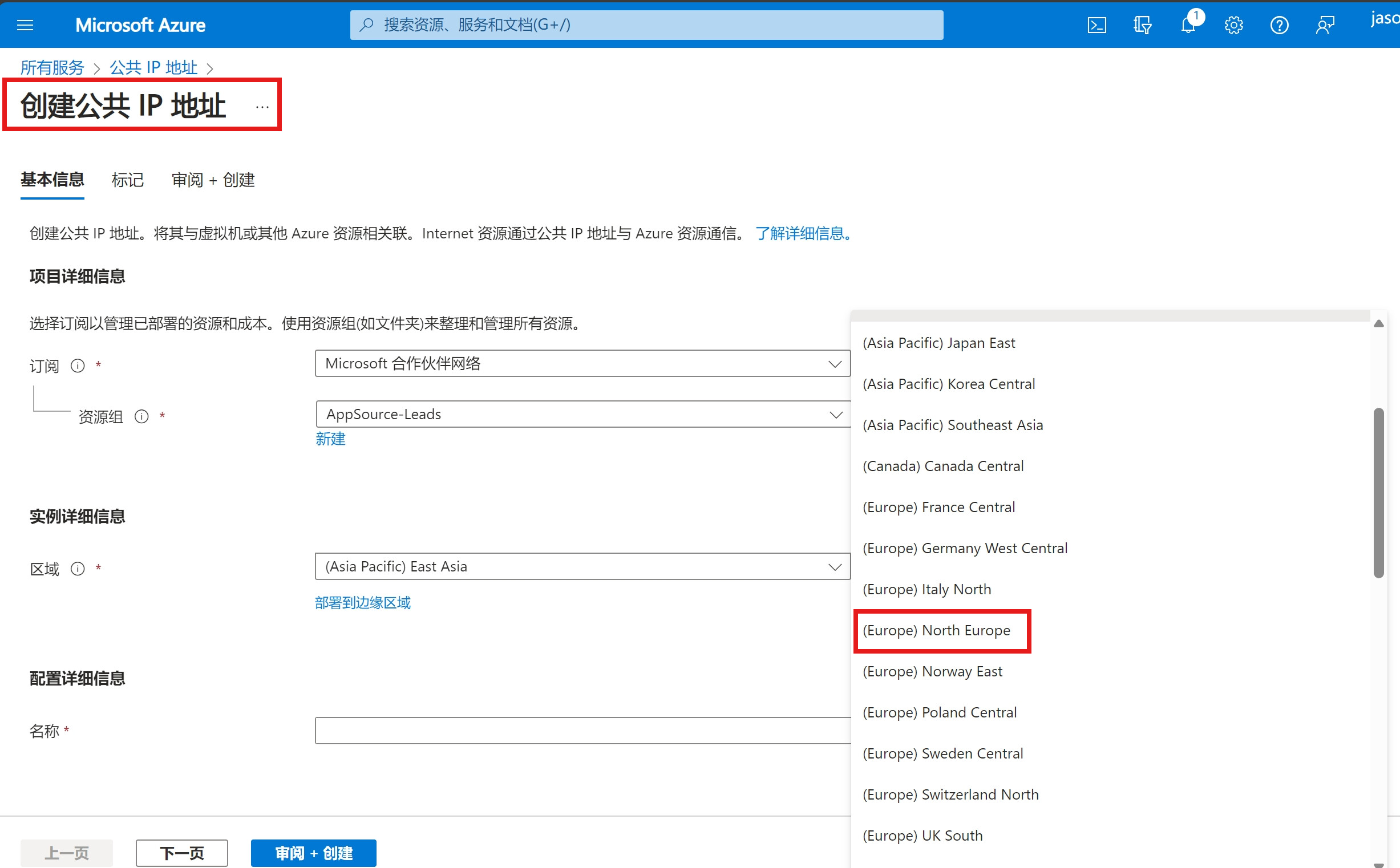Click the search magnifier icon
This screenshot has width=1400, height=868.
tap(366, 25)
